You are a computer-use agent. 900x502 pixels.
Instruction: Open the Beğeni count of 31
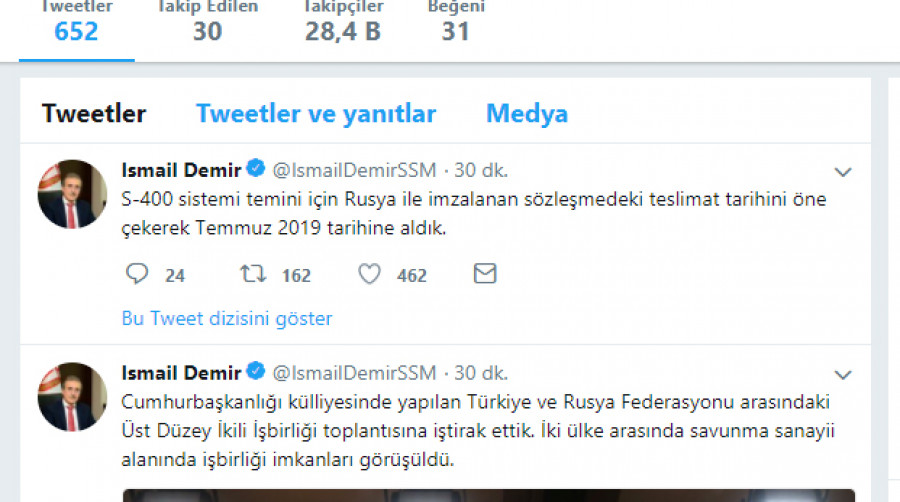pyautogui.click(x=456, y=22)
